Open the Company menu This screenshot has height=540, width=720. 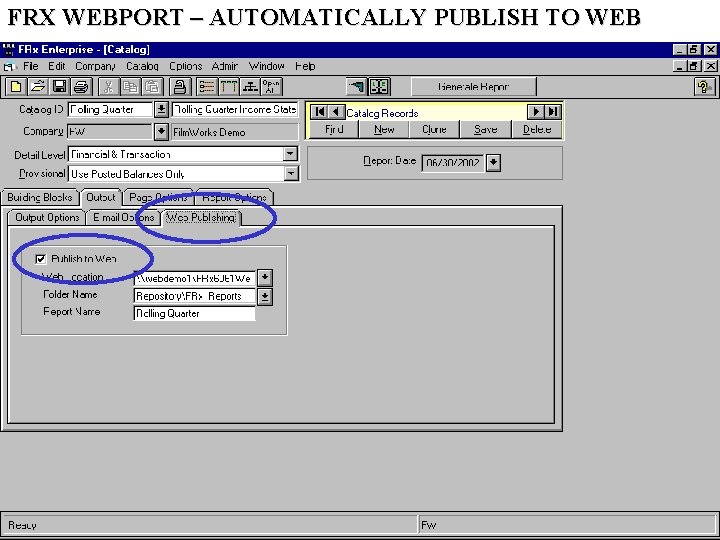(96, 66)
